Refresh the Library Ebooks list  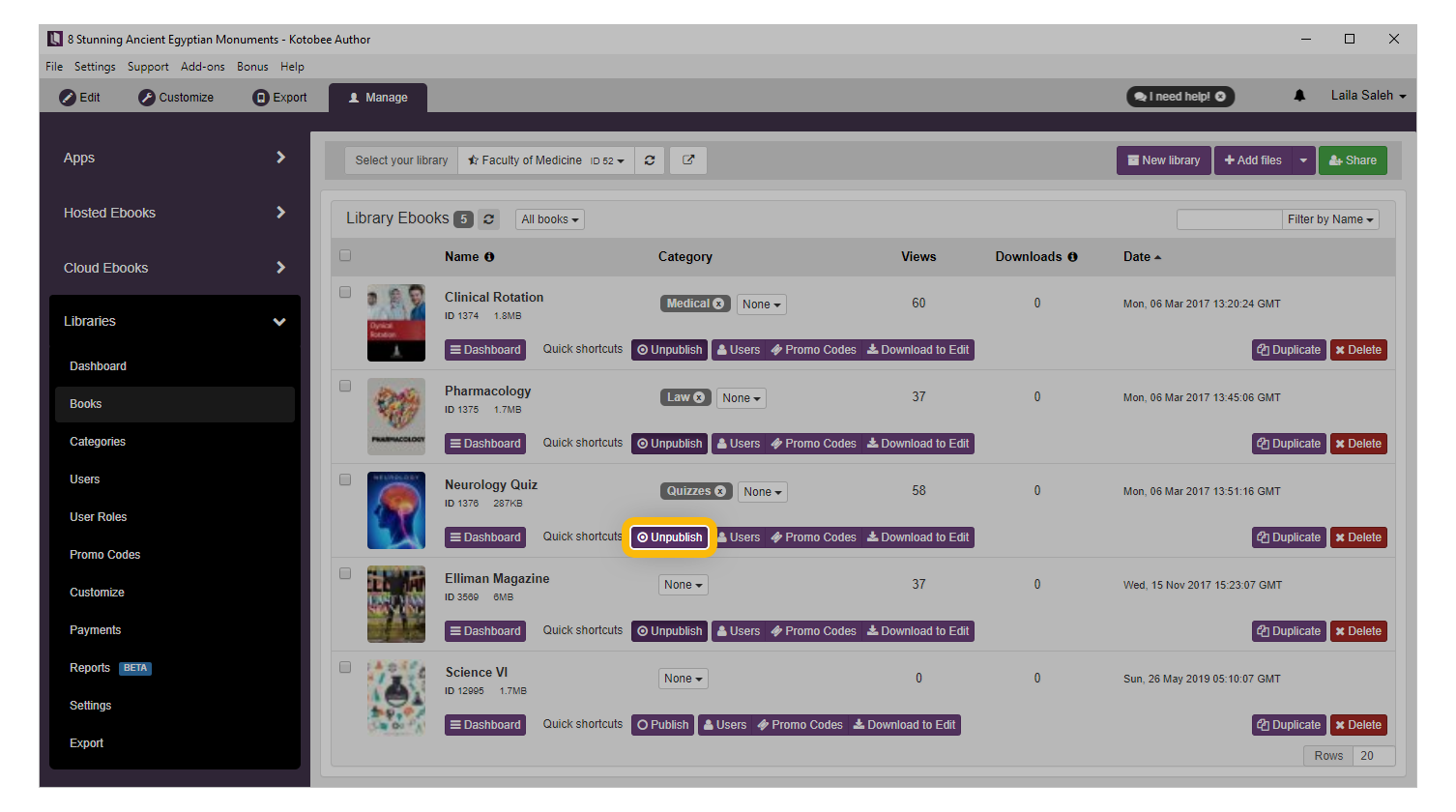click(x=489, y=219)
